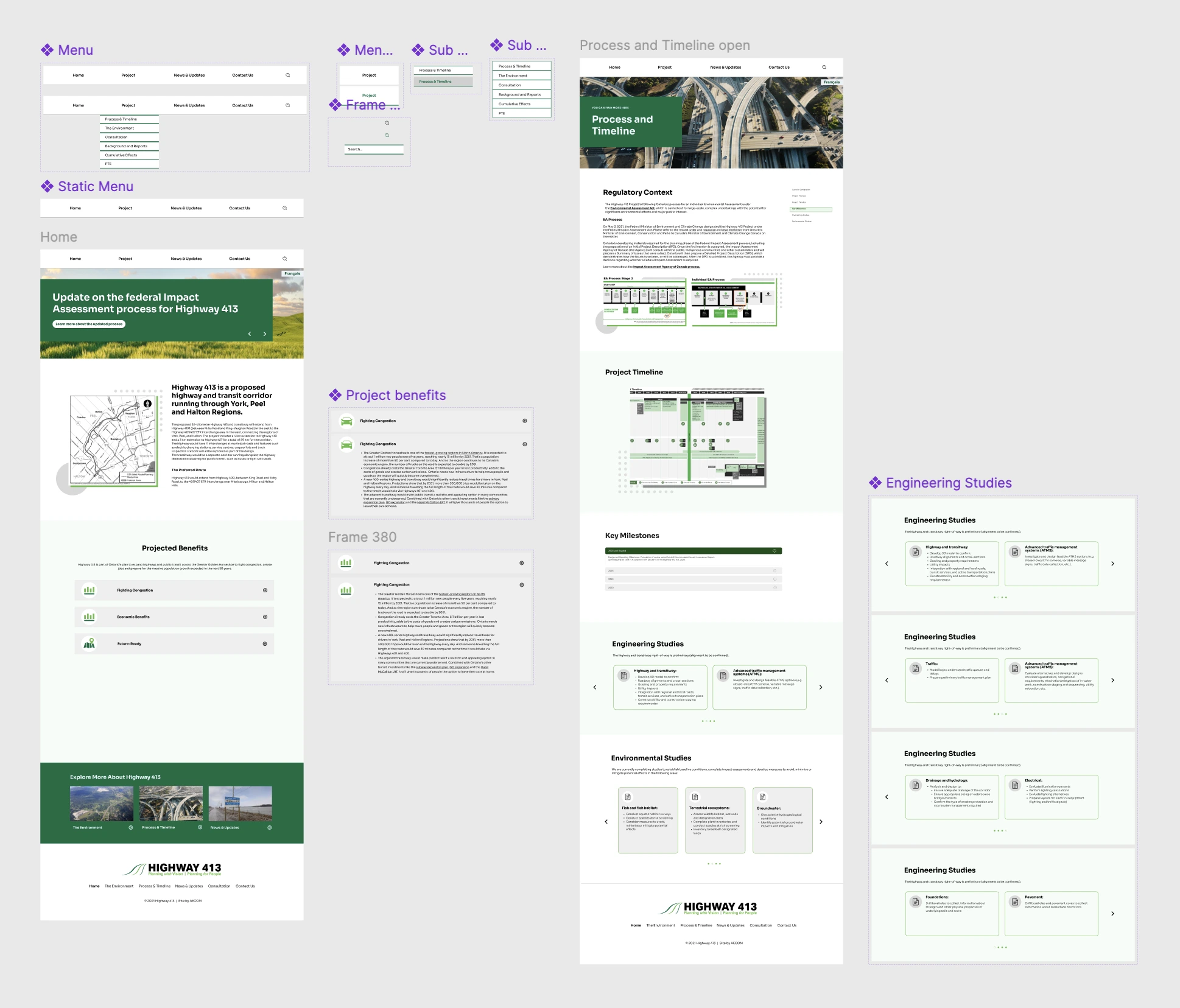
Task: Expand Future-Ready benefit with plus icon
Action: coord(265,644)
